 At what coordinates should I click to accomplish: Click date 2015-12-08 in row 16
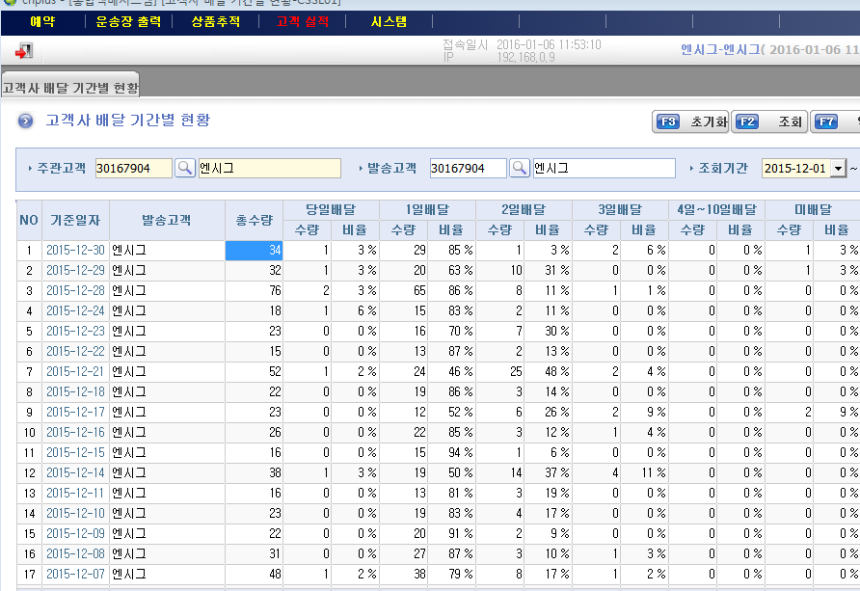[x=75, y=554]
